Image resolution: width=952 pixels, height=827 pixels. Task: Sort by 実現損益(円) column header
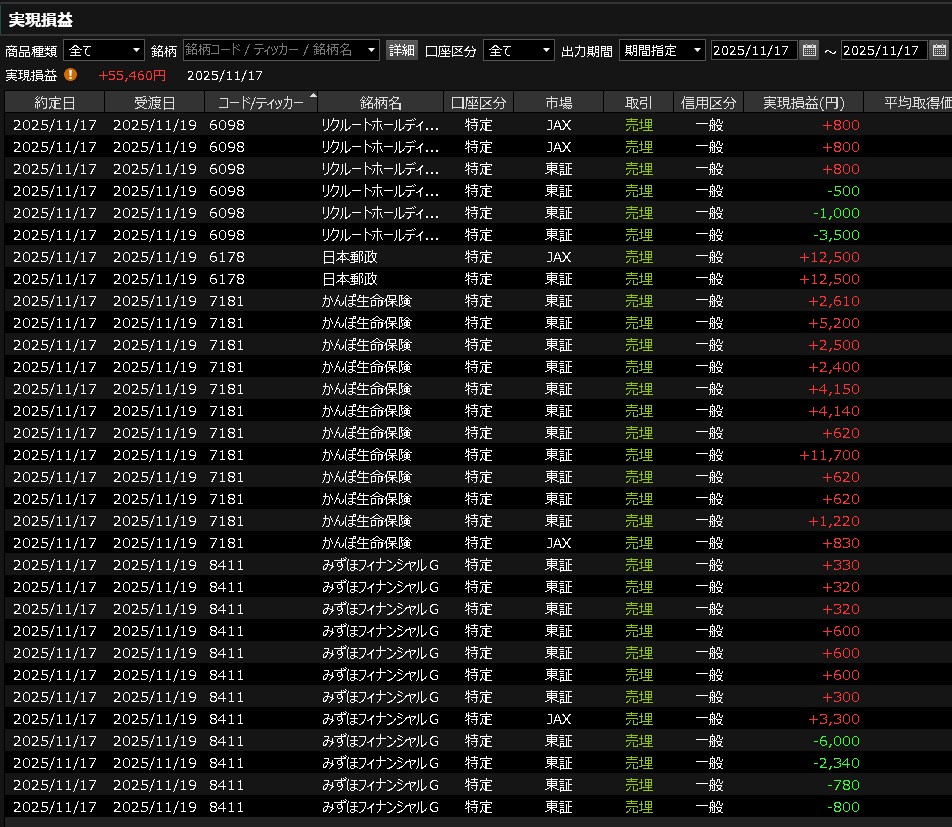[803, 102]
